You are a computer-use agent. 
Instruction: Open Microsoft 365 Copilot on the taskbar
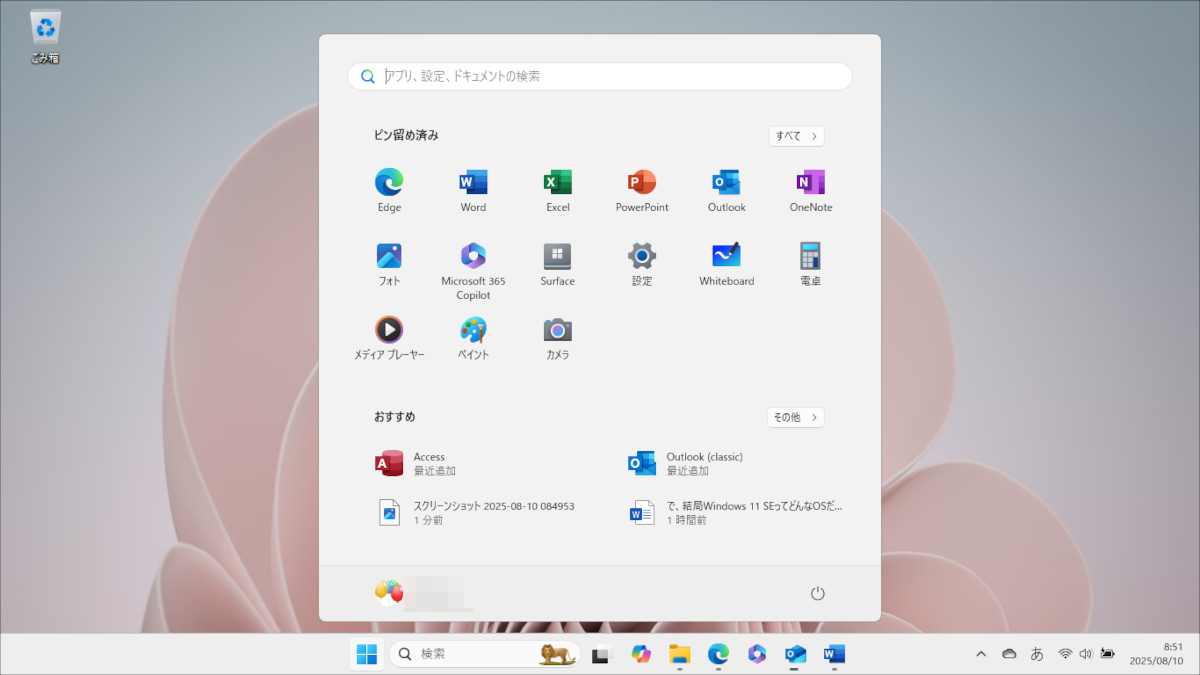point(757,654)
